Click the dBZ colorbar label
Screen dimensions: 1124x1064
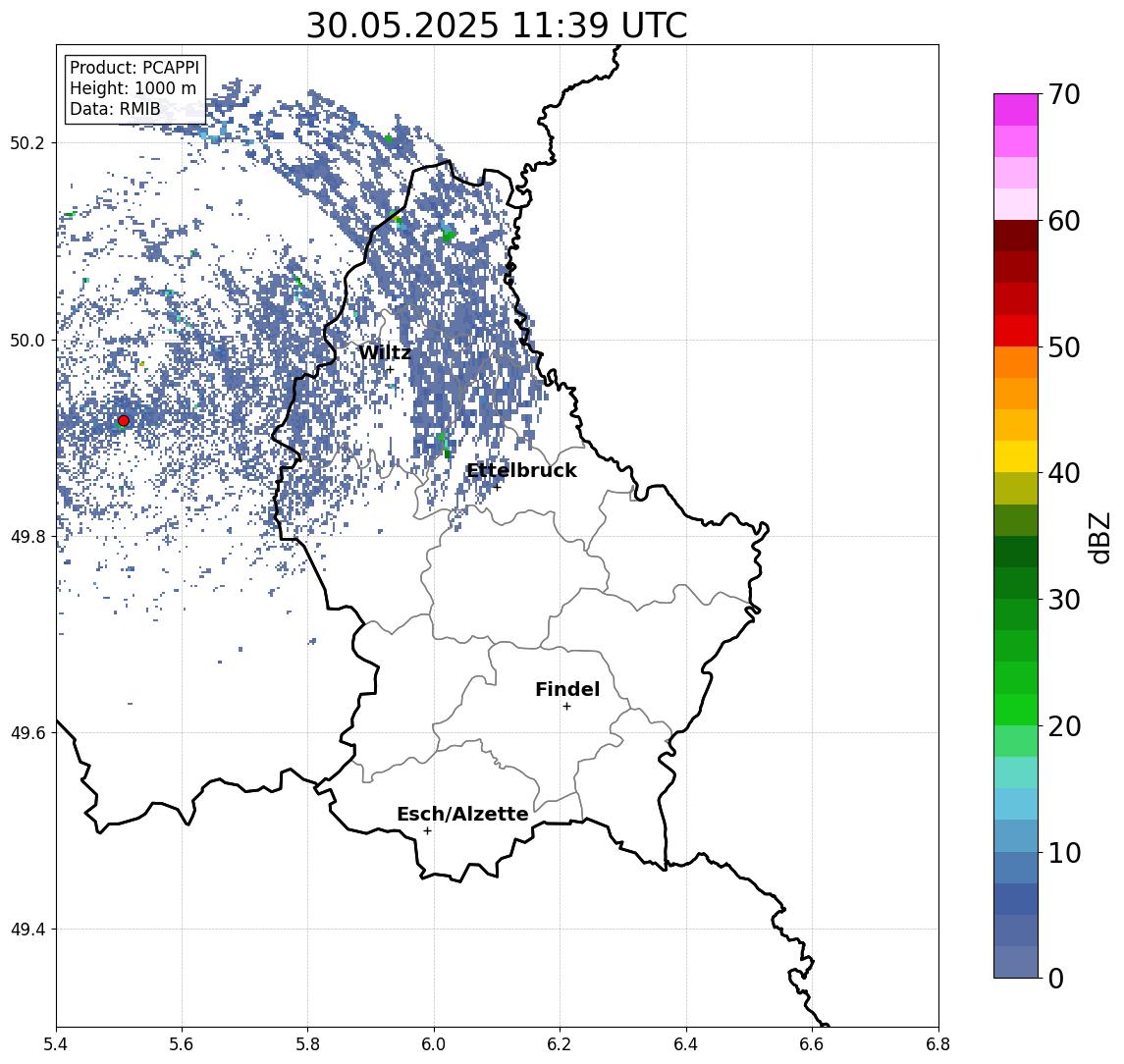click(x=1098, y=538)
